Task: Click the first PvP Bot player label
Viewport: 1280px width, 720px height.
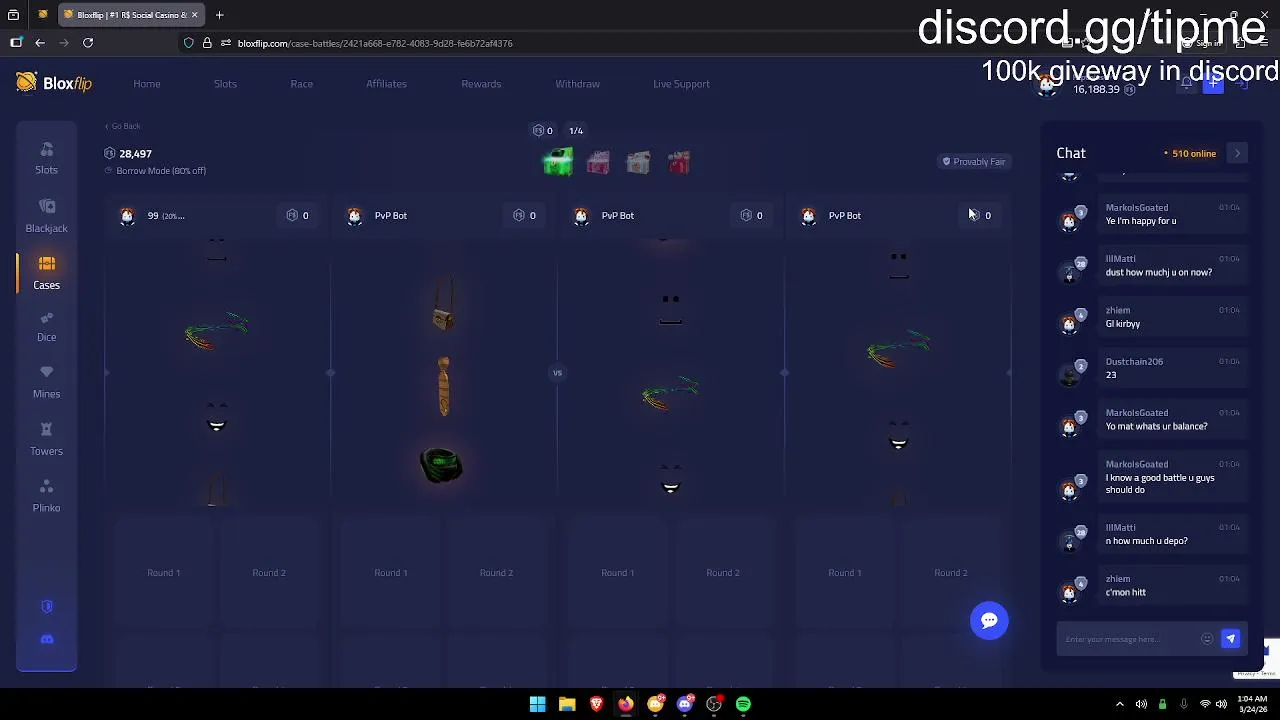Action: coord(391,216)
